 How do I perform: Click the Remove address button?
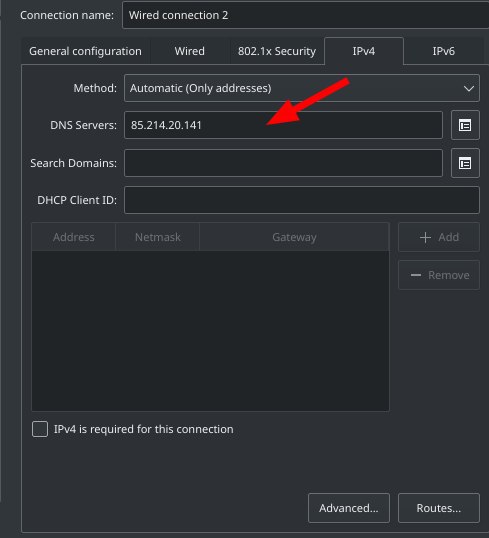[x=439, y=275]
